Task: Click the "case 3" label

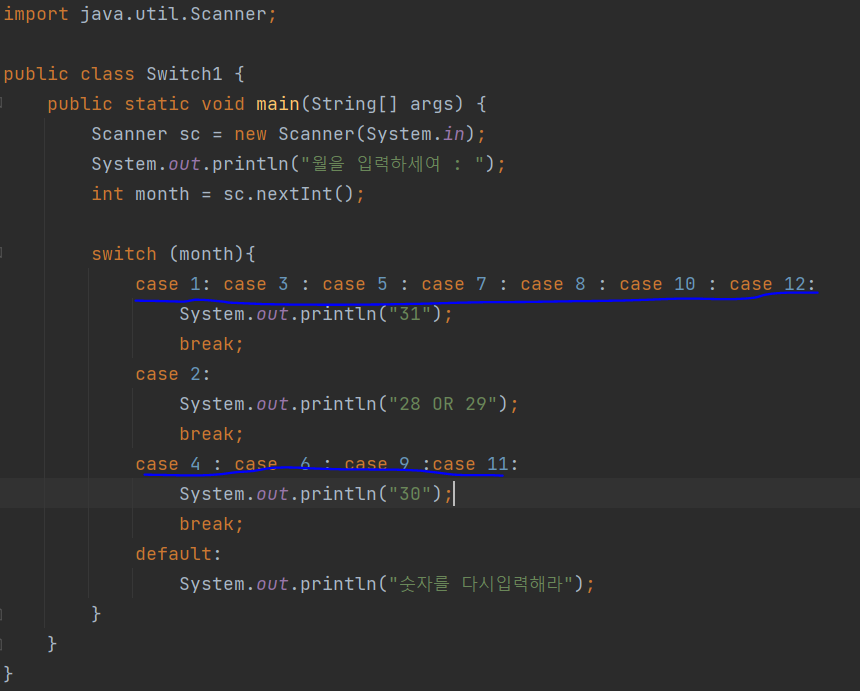Action: 256,284
